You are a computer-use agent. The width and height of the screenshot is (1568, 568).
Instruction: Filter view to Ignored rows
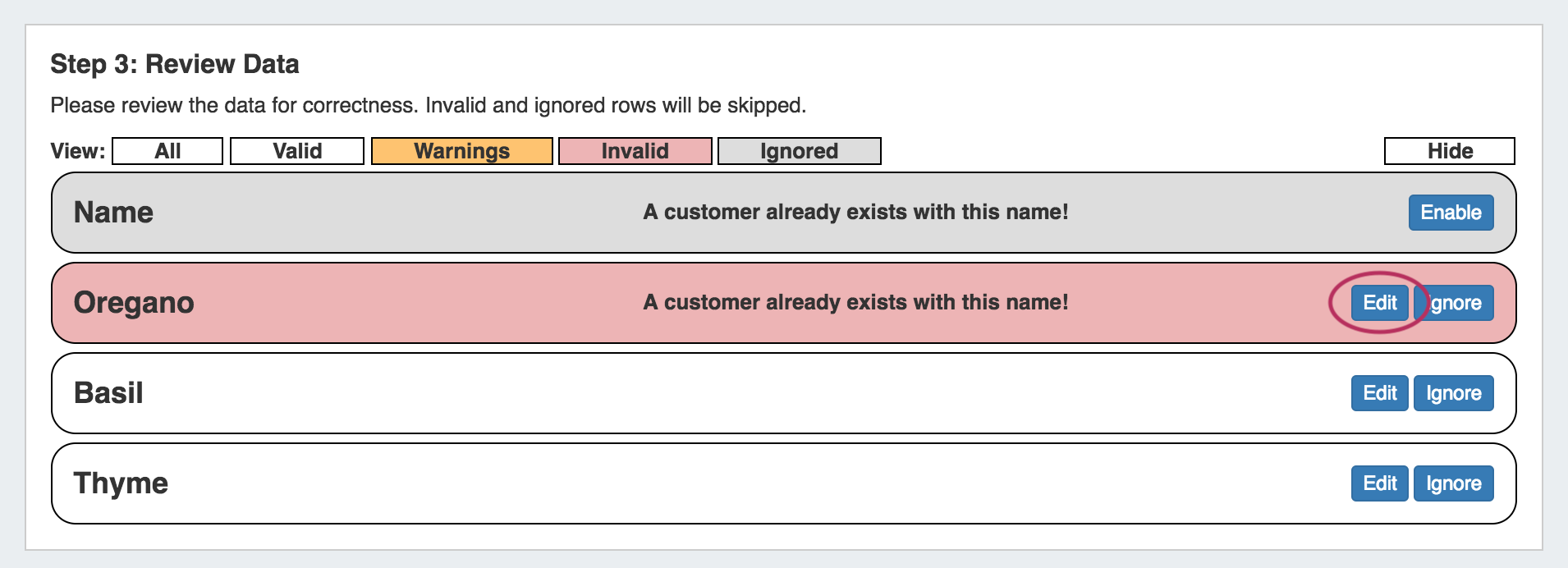799,151
